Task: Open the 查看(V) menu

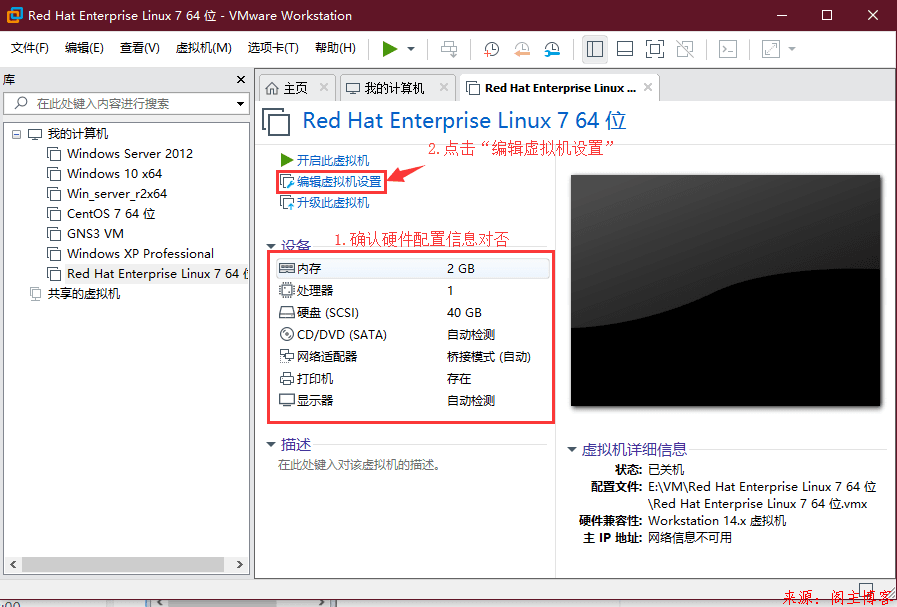Action: pos(140,48)
